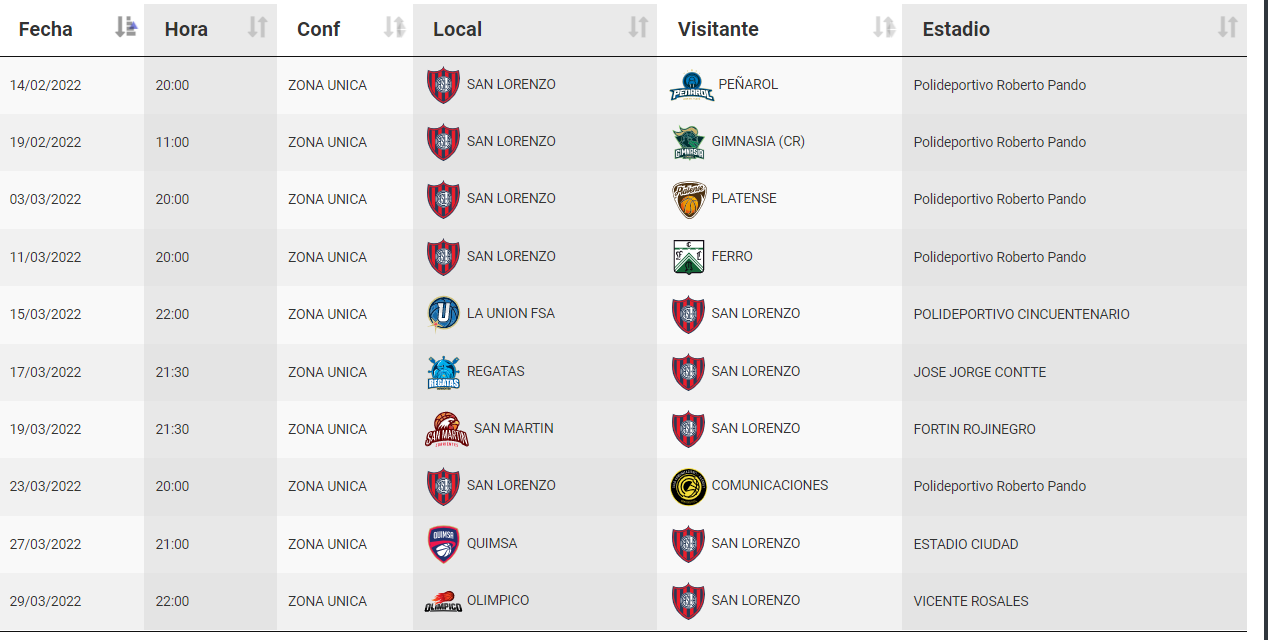1268x640 pixels.
Task: Sort by Visitante column sort arrows
Action: coord(883,28)
